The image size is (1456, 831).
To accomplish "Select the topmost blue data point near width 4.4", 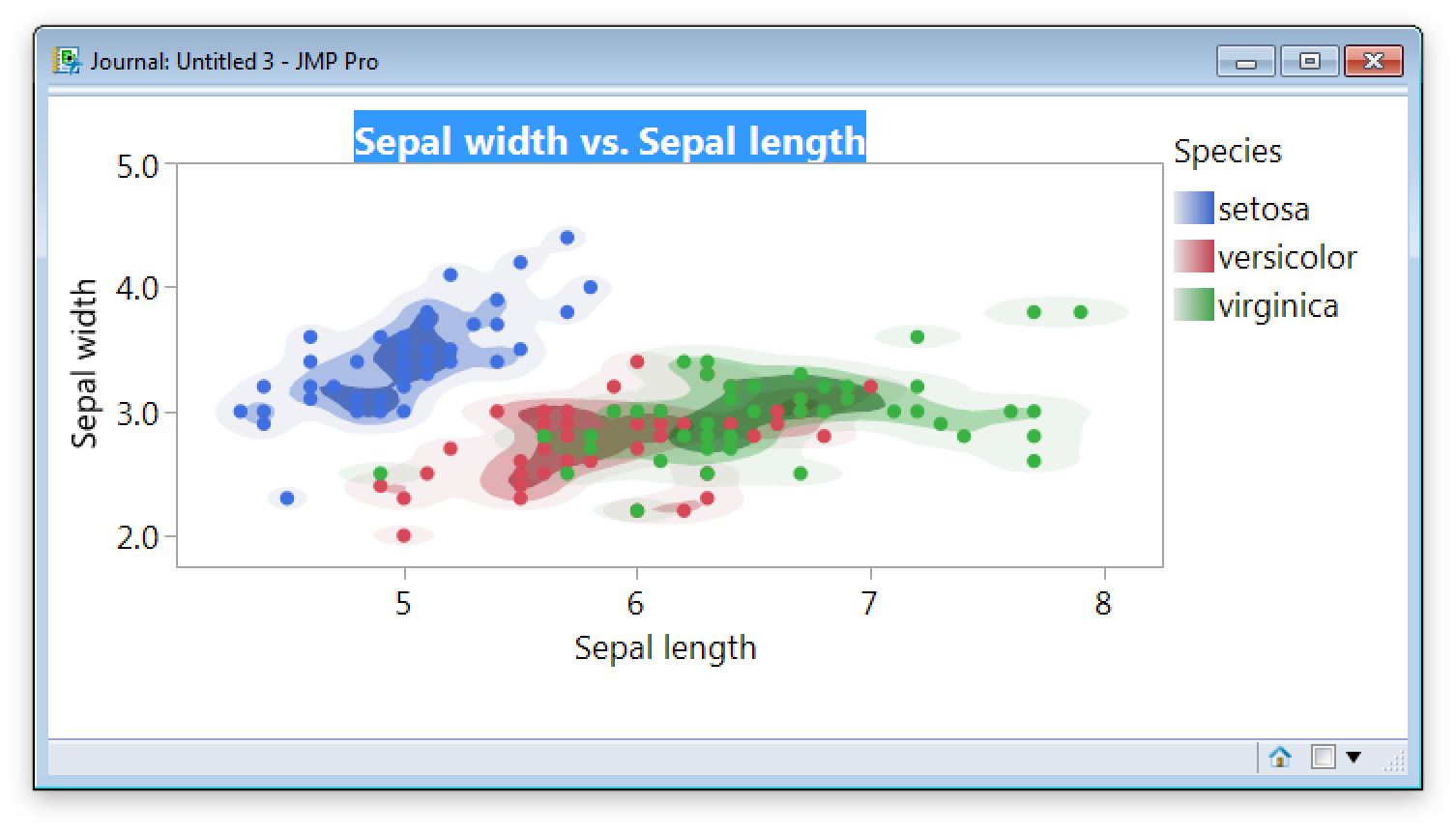I will tap(566, 235).
